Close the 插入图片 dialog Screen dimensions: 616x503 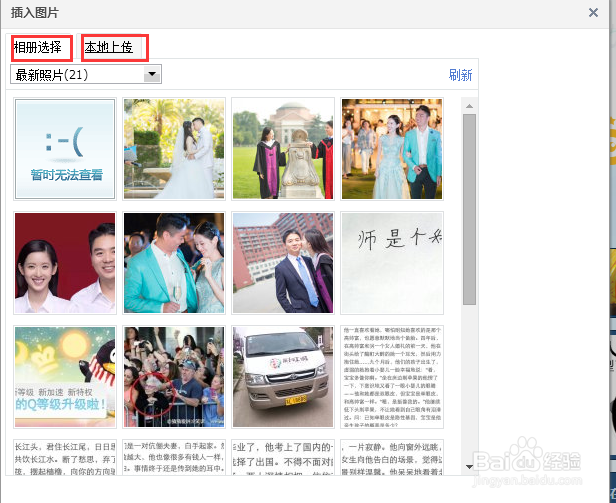pyautogui.click(x=593, y=13)
